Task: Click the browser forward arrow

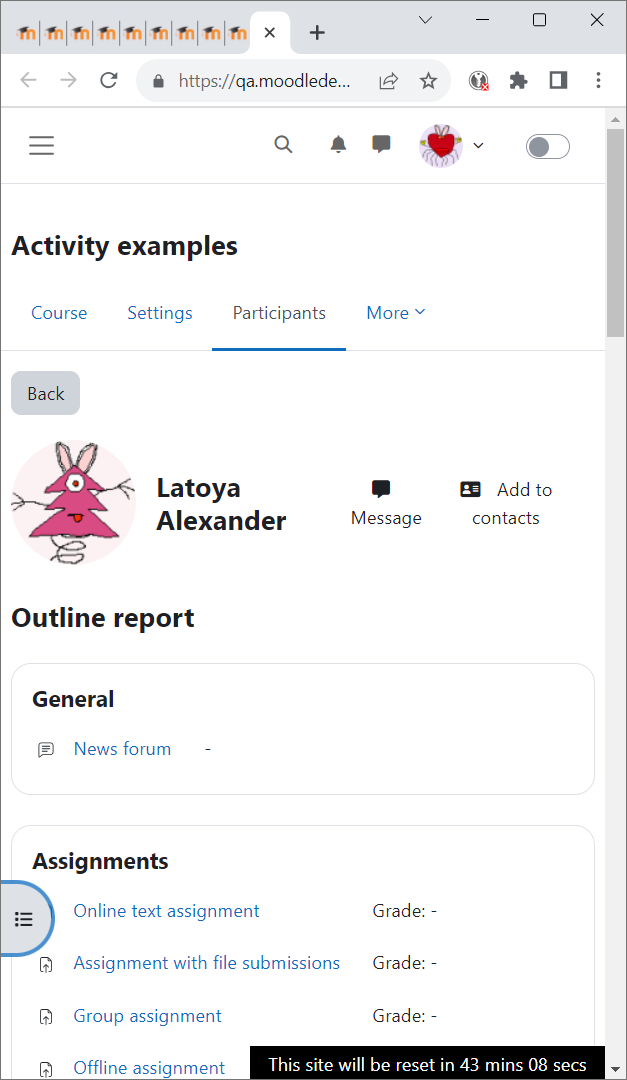Action: pos(68,81)
